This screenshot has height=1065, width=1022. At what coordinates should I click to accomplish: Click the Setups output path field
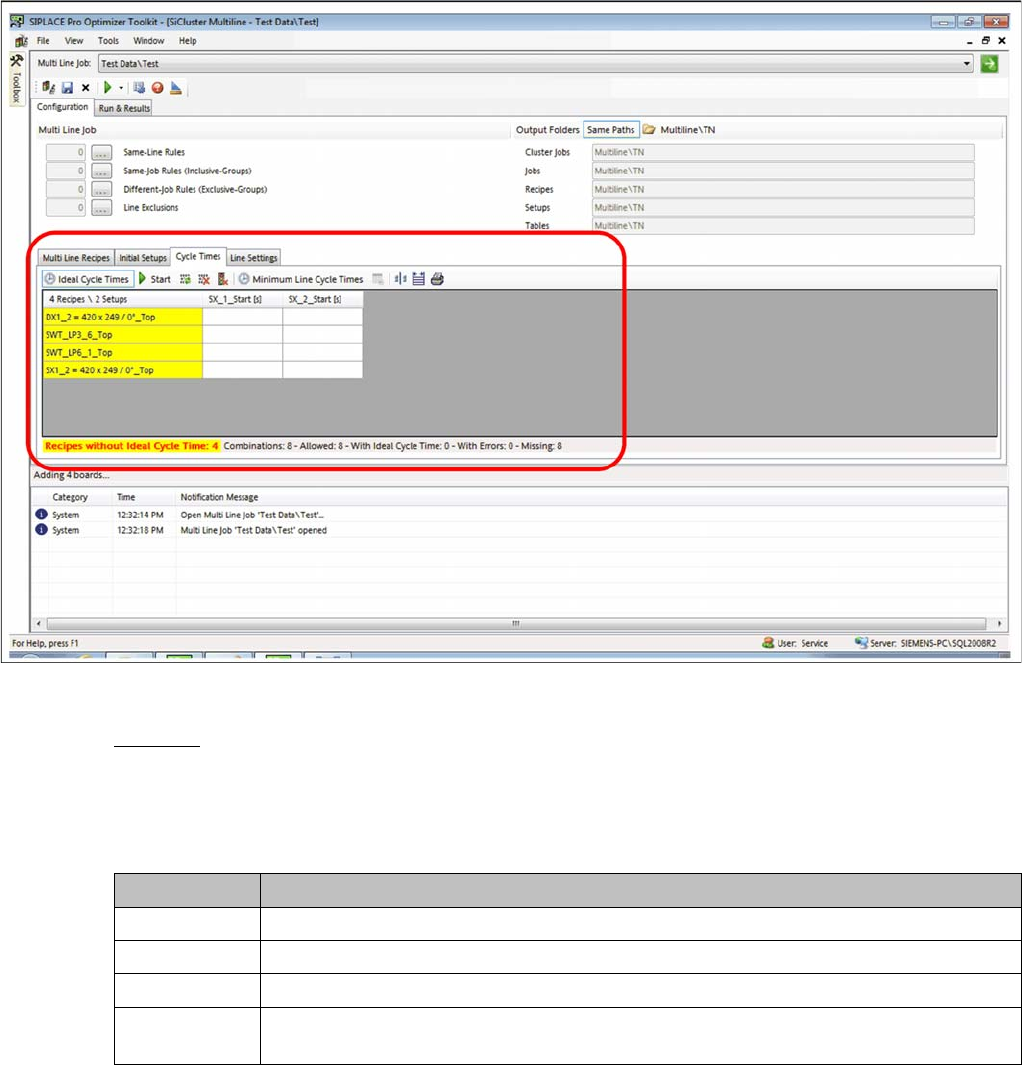pos(782,208)
